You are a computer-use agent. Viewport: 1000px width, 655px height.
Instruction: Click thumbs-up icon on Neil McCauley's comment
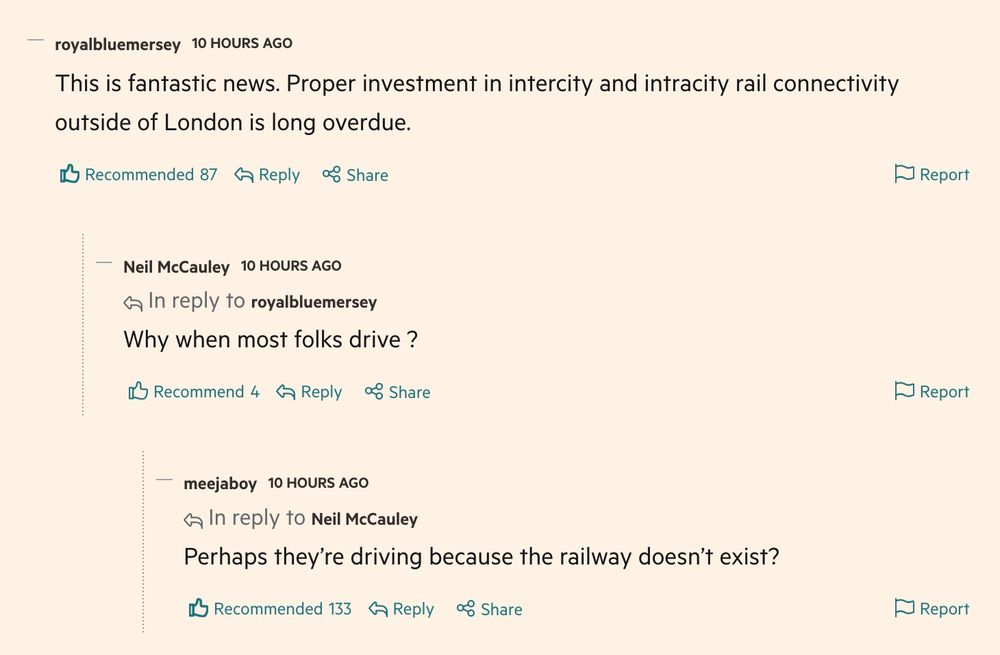pos(138,391)
